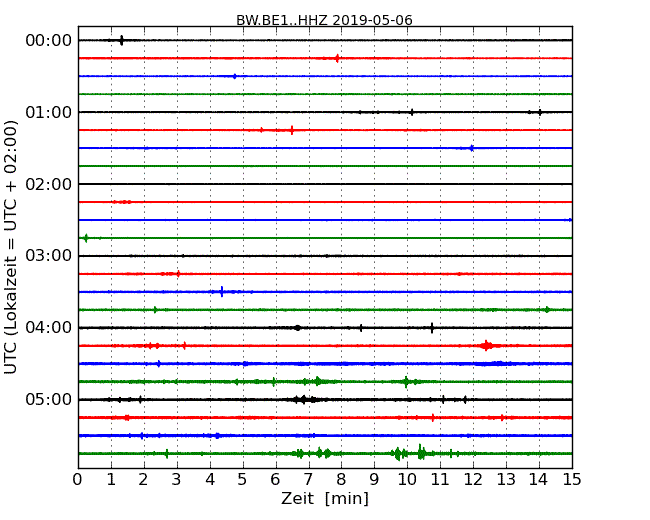
Task: Click x-axis tick label 5
Action: (x=243, y=480)
